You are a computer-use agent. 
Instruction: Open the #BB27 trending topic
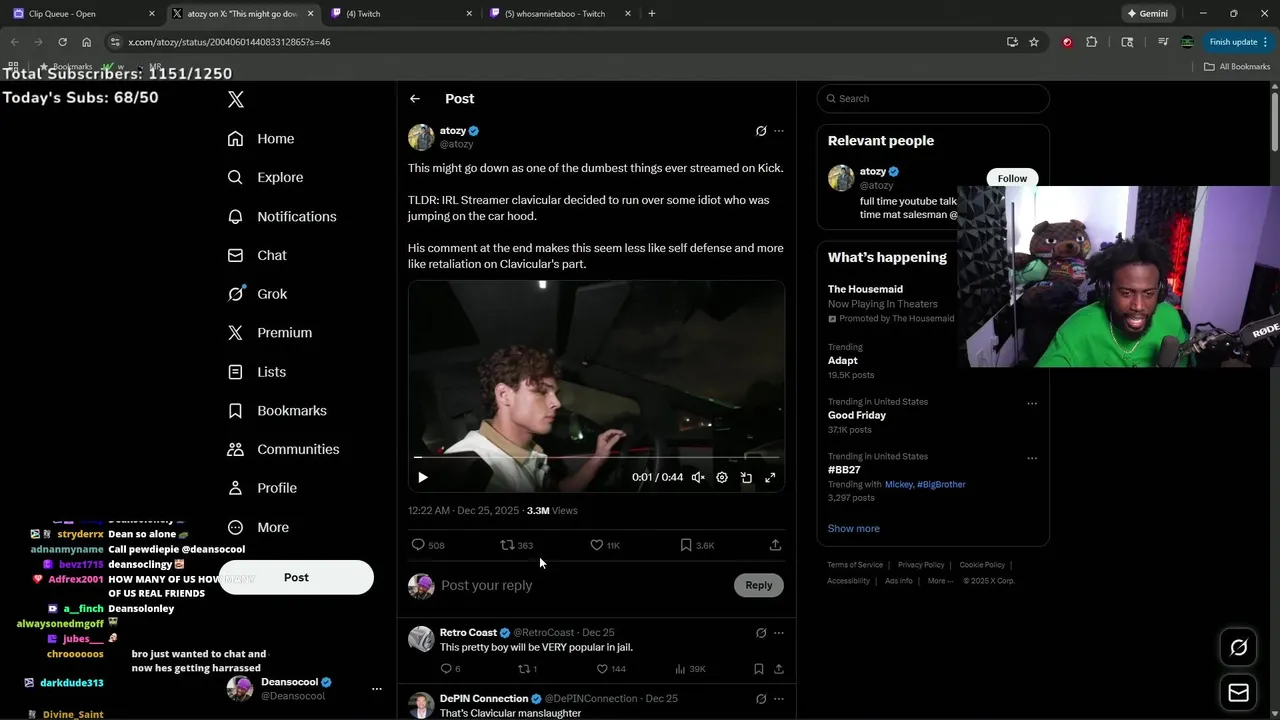coord(845,470)
